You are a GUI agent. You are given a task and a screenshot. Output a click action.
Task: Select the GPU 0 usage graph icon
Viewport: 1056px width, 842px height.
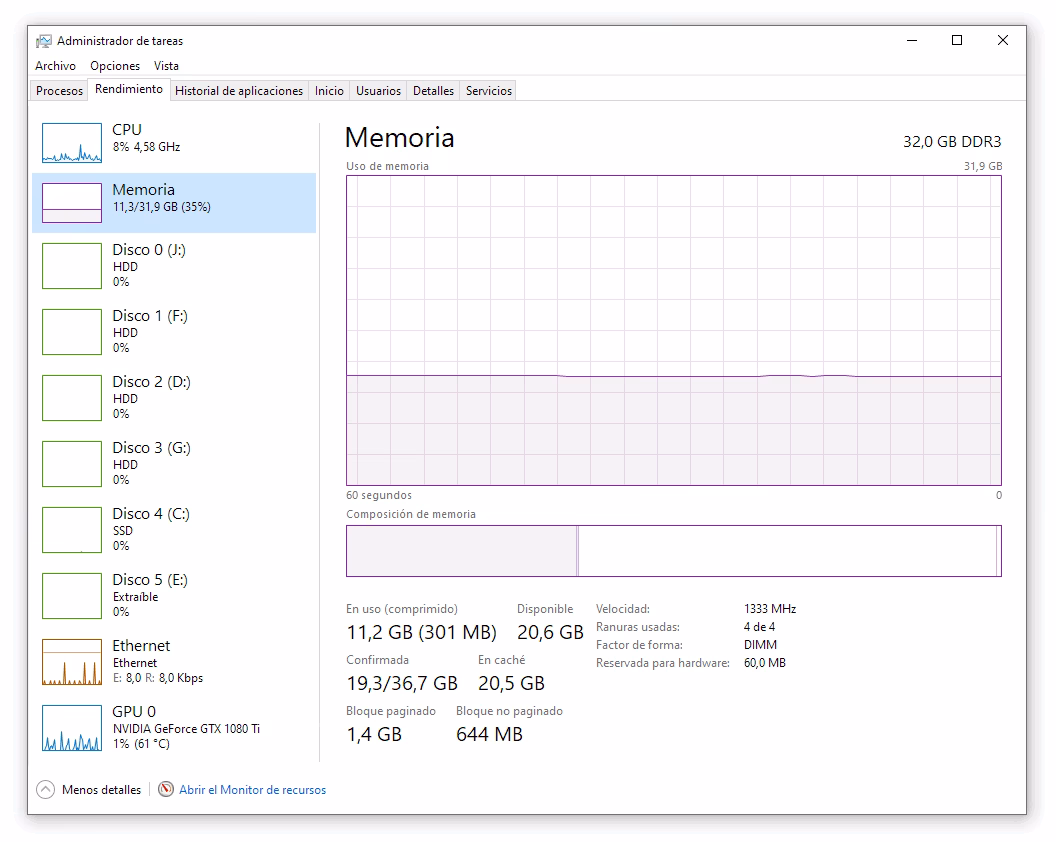click(71, 728)
